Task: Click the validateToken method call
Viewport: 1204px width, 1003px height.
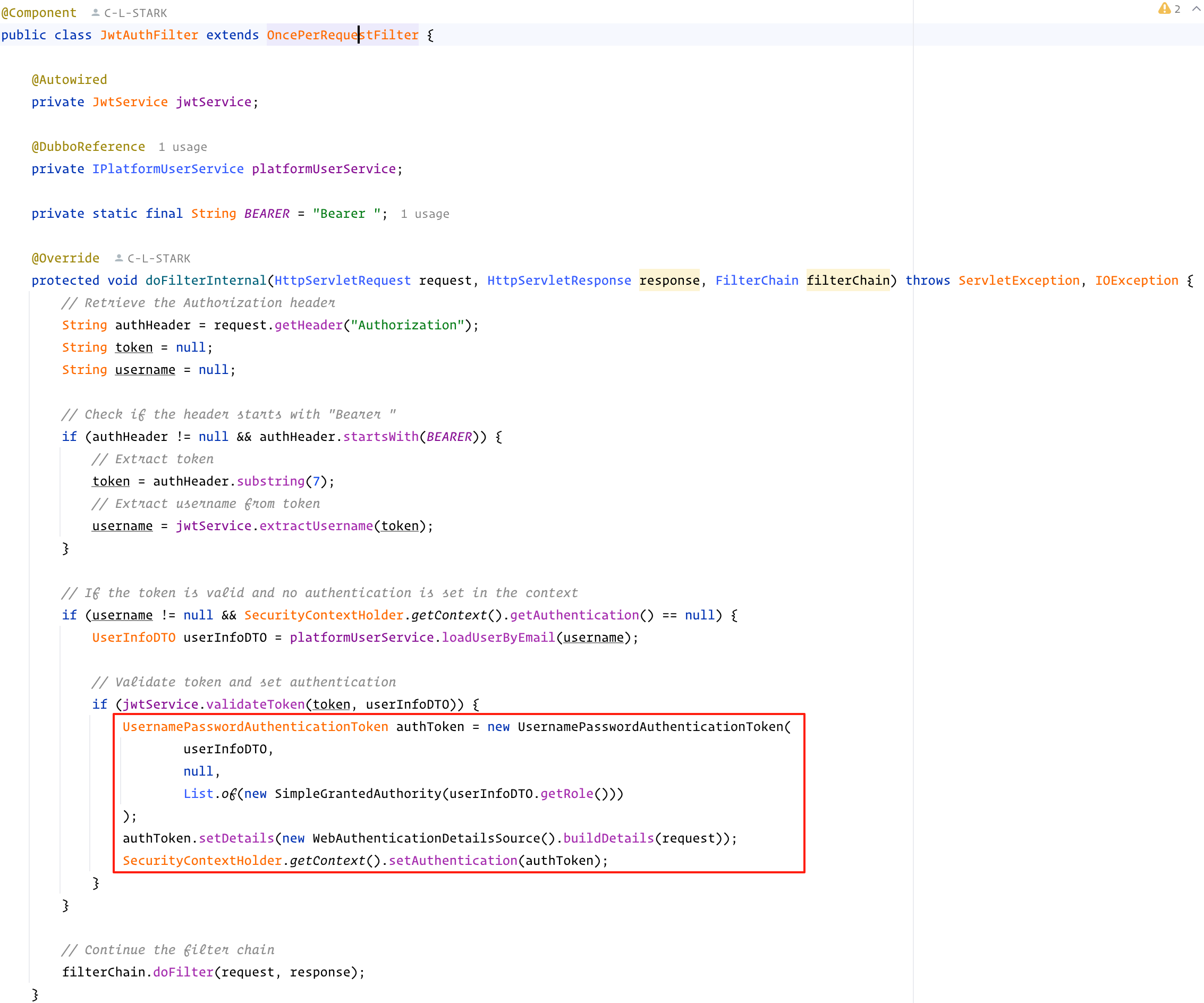Action: (x=255, y=704)
